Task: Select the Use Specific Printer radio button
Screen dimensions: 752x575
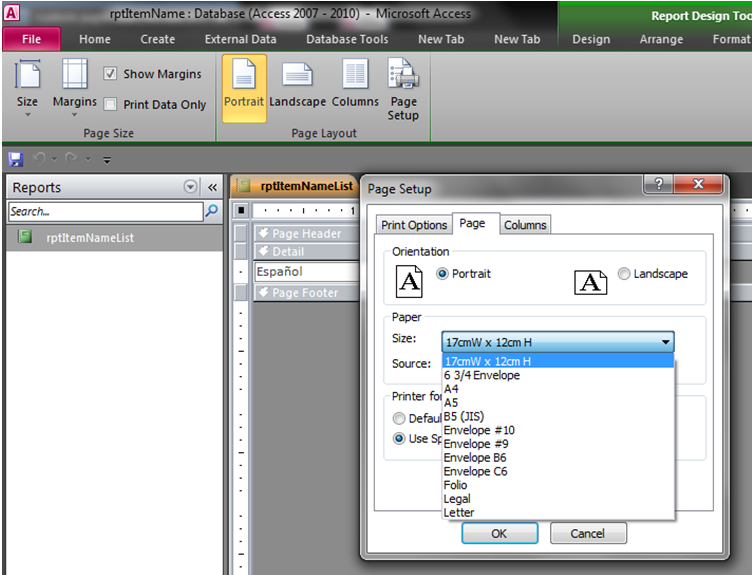Action: coord(399,438)
